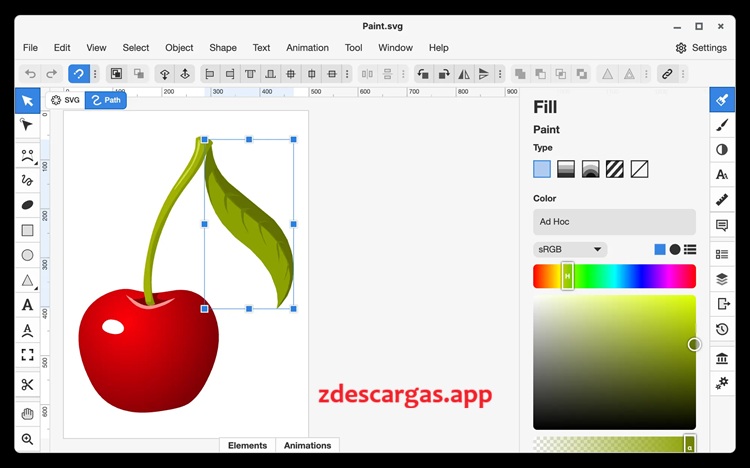The width and height of the screenshot is (750, 468).
Task: Click the Redo arrow in toolbar
Action: pyautogui.click(x=51, y=74)
